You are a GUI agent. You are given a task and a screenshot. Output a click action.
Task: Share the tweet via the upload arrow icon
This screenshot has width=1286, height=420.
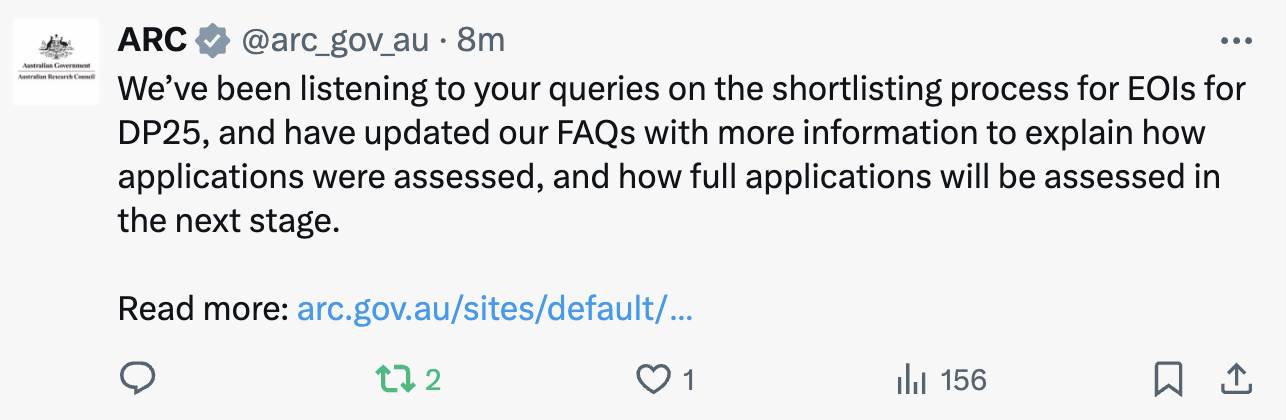[1235, 379]
